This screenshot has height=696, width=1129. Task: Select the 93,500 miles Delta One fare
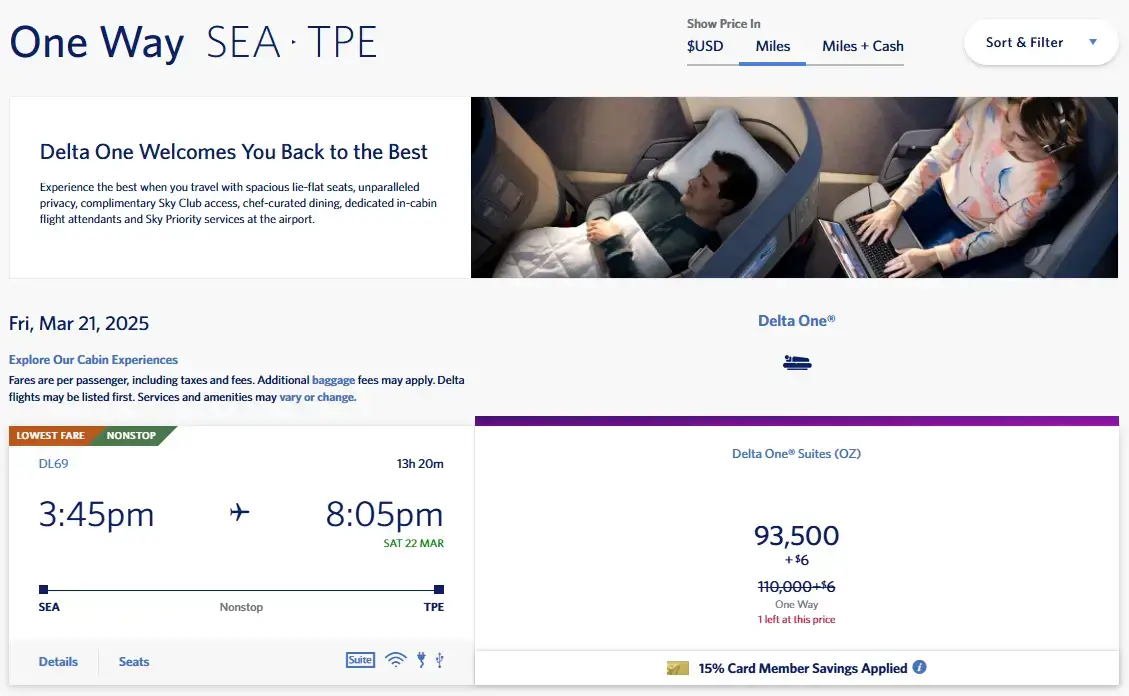point(796,537)
